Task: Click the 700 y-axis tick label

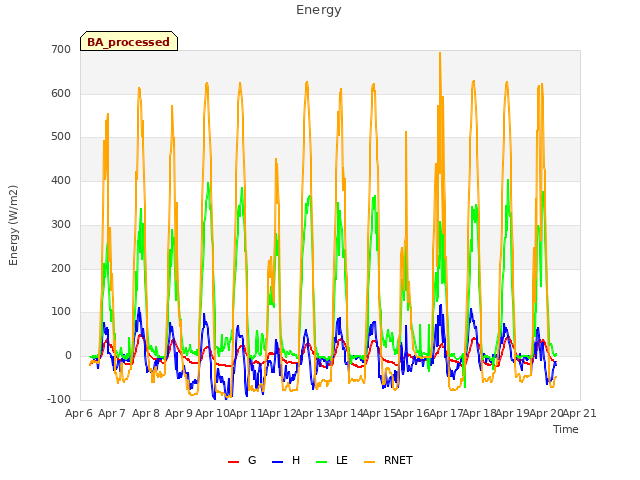Action: click(61, 49)
